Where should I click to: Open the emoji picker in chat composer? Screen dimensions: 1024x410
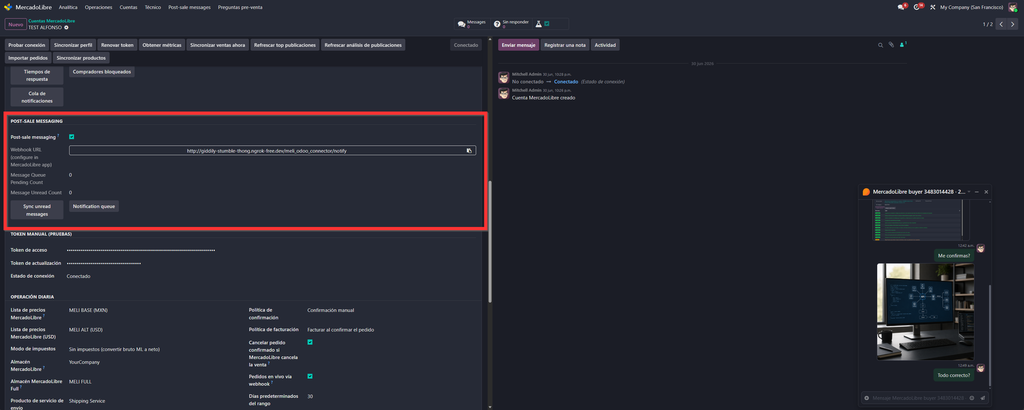coord(972,398)
